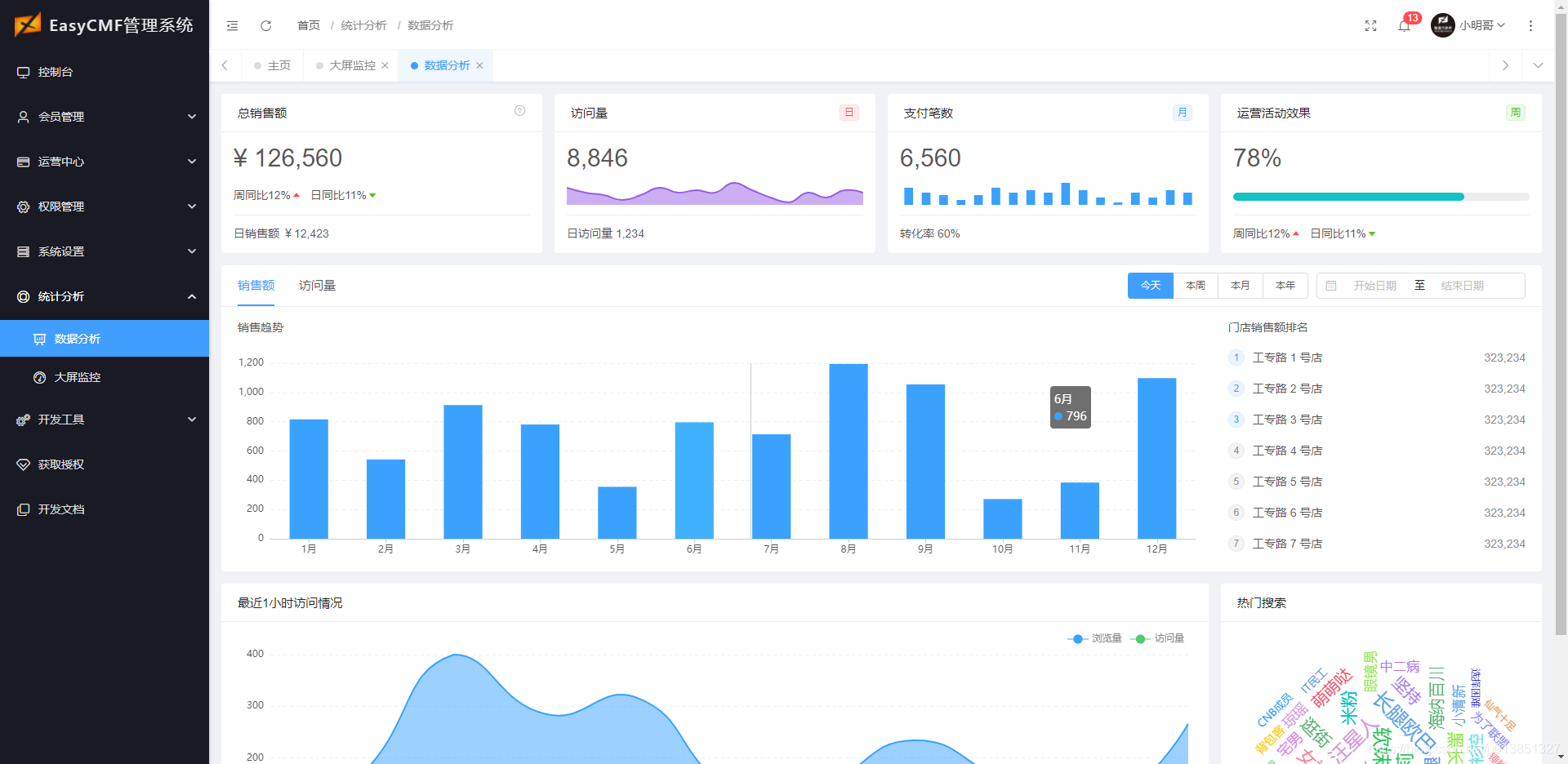Click the EasyCMF logo icon
Image resolution: width=1568 pixels, height=764 pixels.
28,24
